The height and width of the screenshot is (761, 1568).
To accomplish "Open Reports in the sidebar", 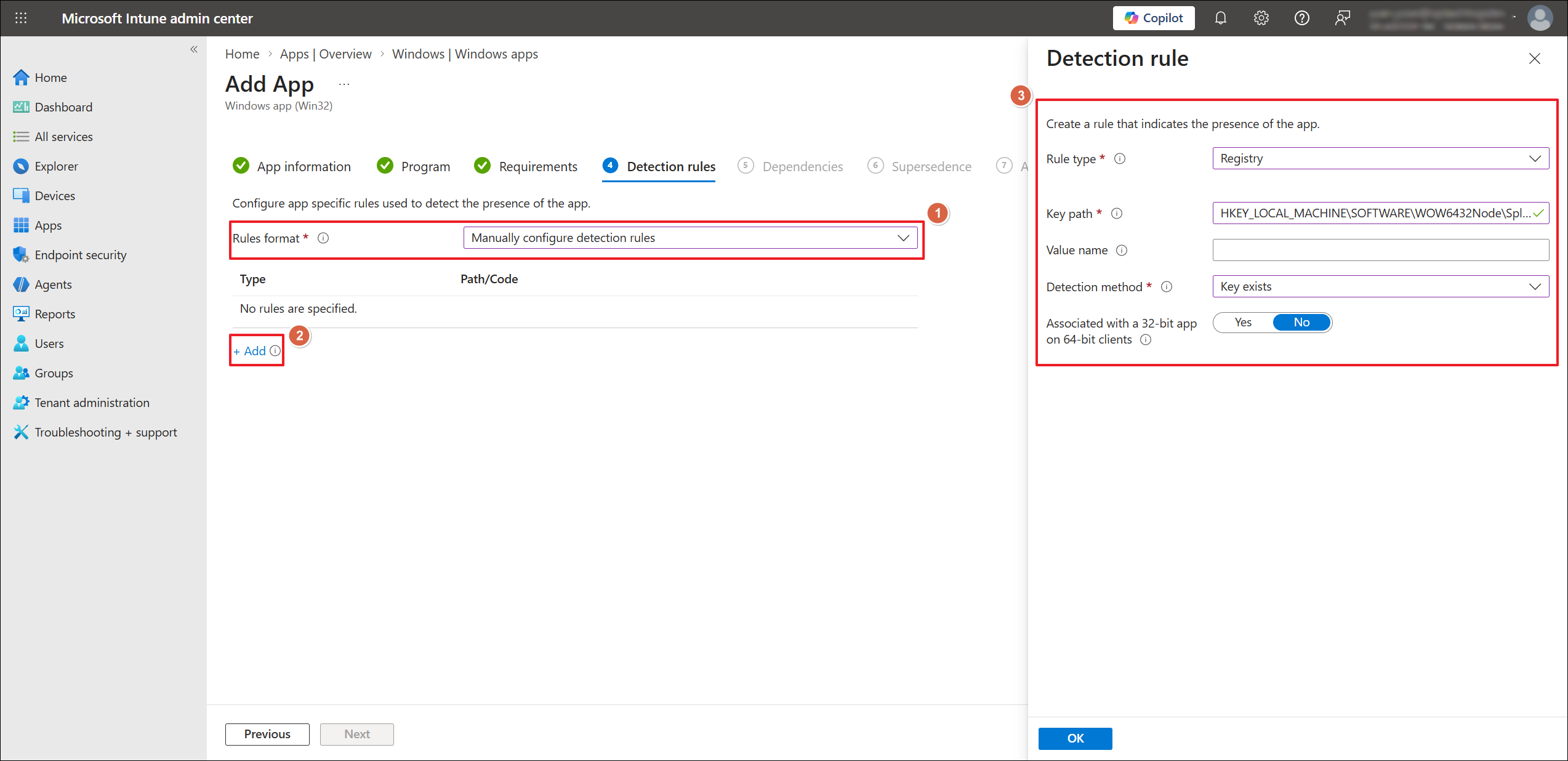I will click(x=44, y=314).
